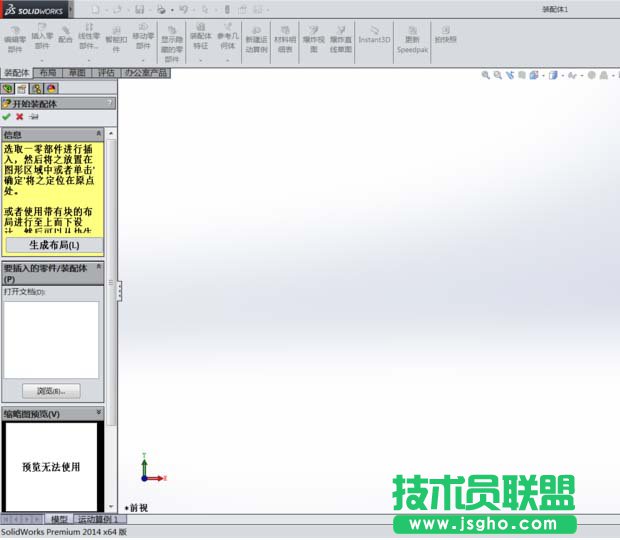Open the FeatureManager design tree tab

(8, 89)
